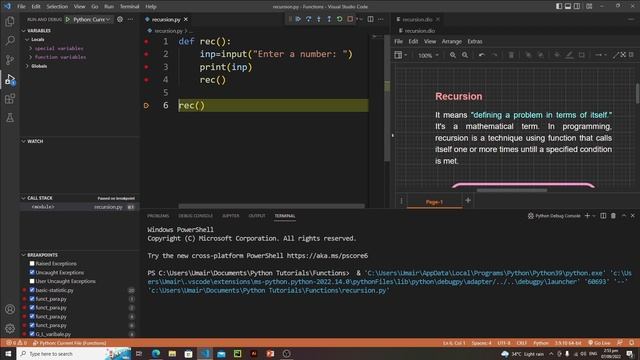The width and height of the screenshot is (640, 360).
Task: Click the Python interpreter in the status bar
Action: (567, 343)
